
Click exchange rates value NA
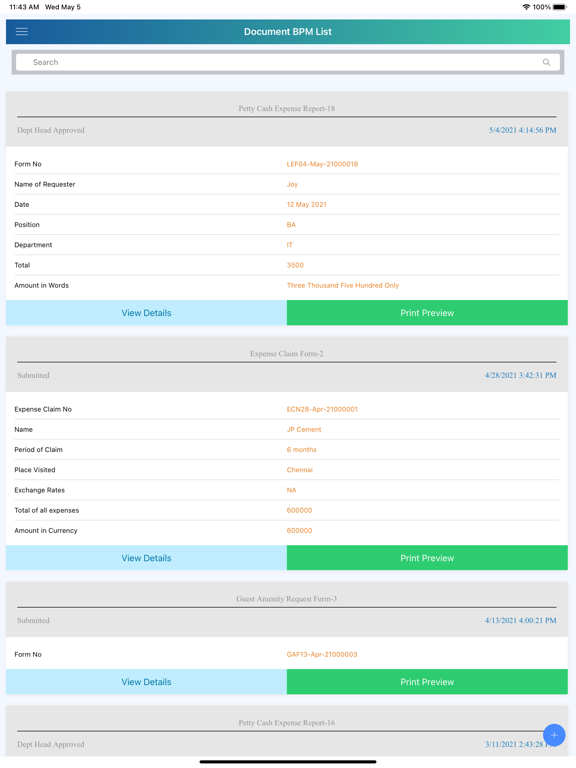291,490
